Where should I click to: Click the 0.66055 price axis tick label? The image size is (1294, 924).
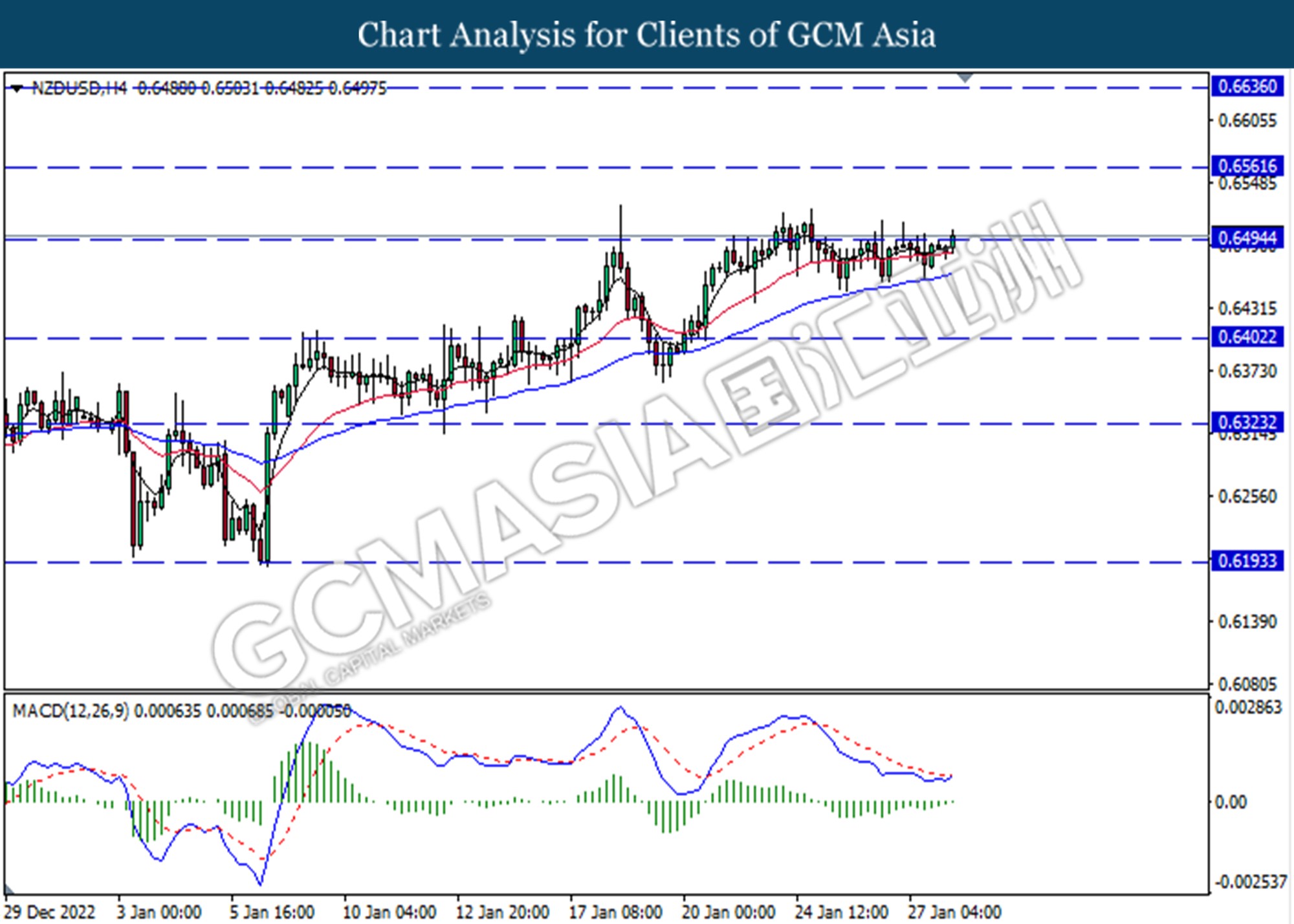1247,120
